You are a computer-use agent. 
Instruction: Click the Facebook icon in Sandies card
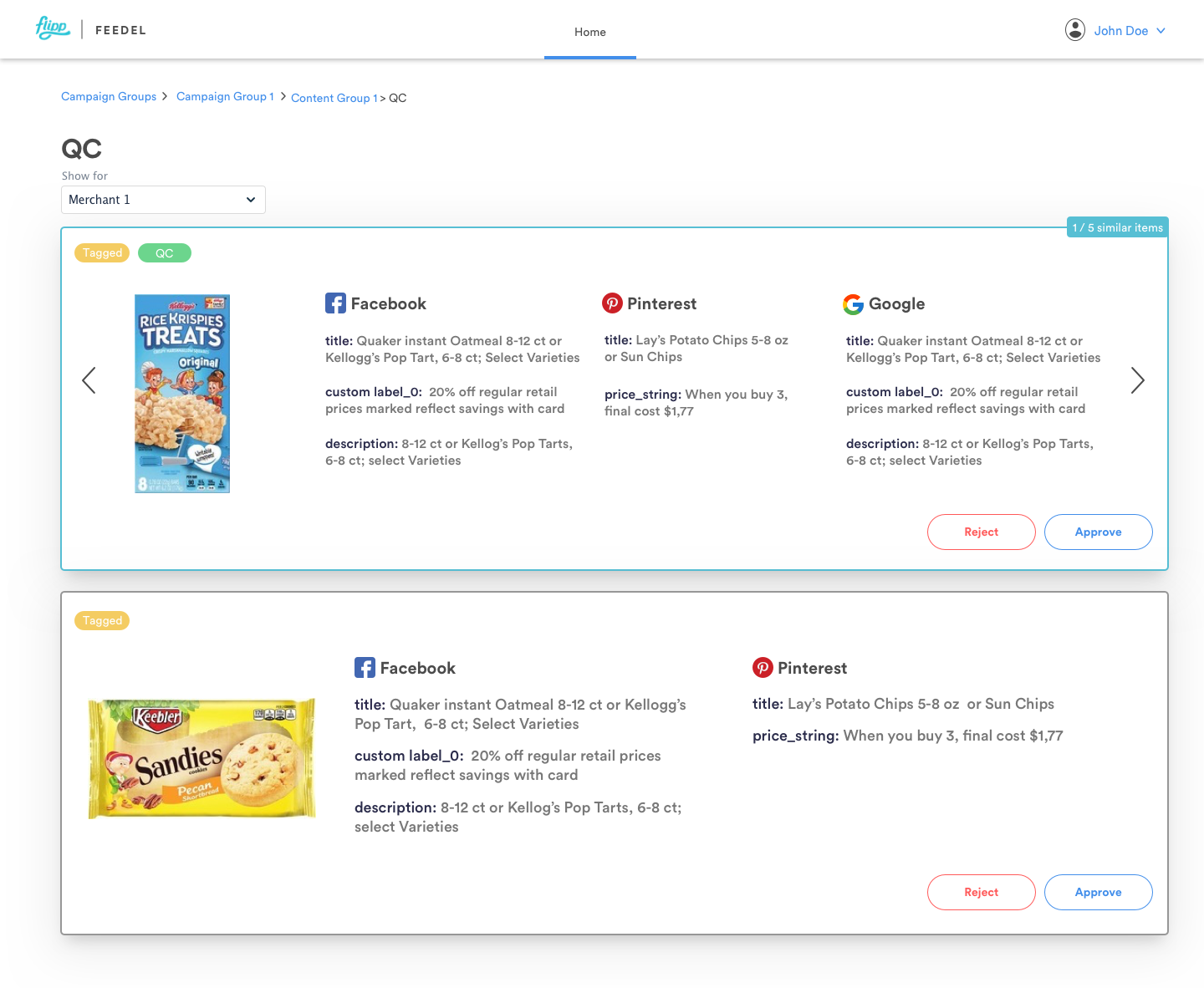pyautogui.click(x=365, y=668)
